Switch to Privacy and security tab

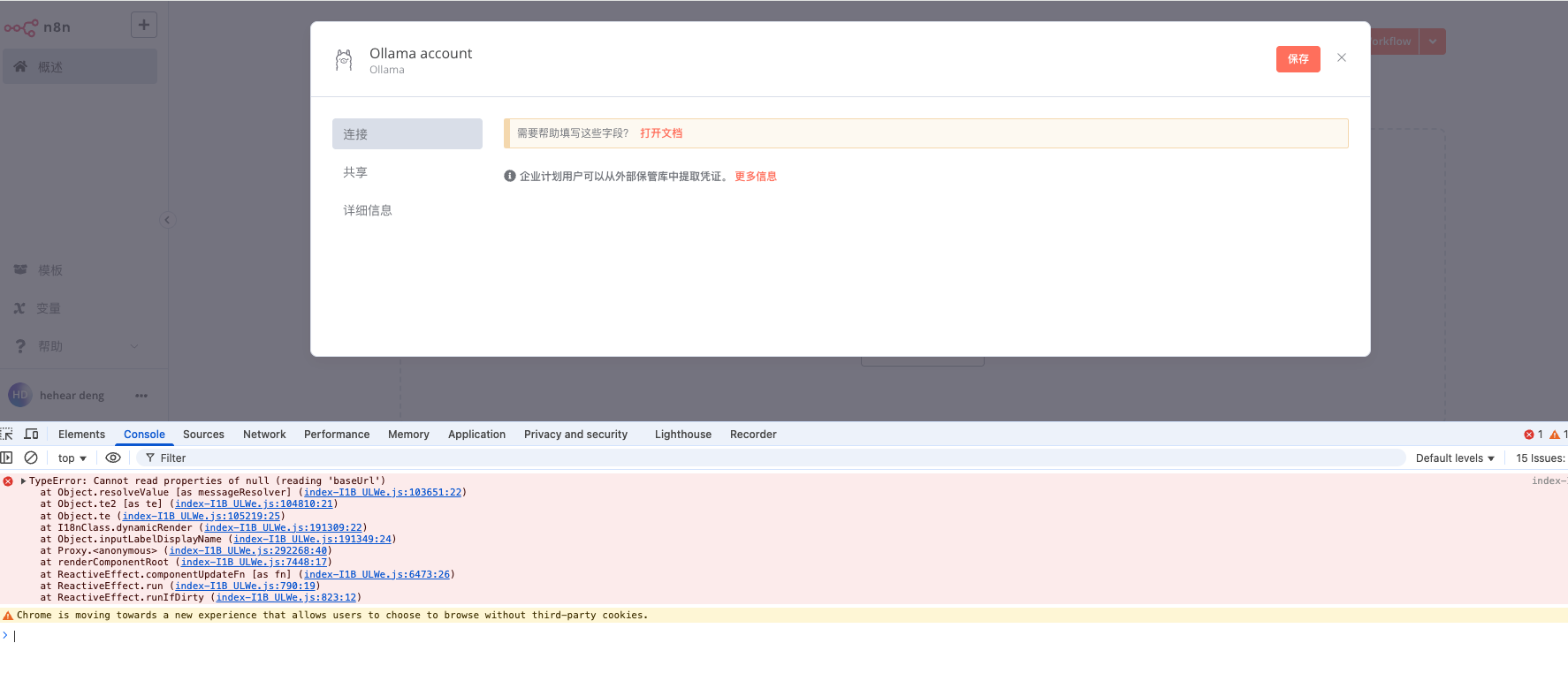pos(575,435)
